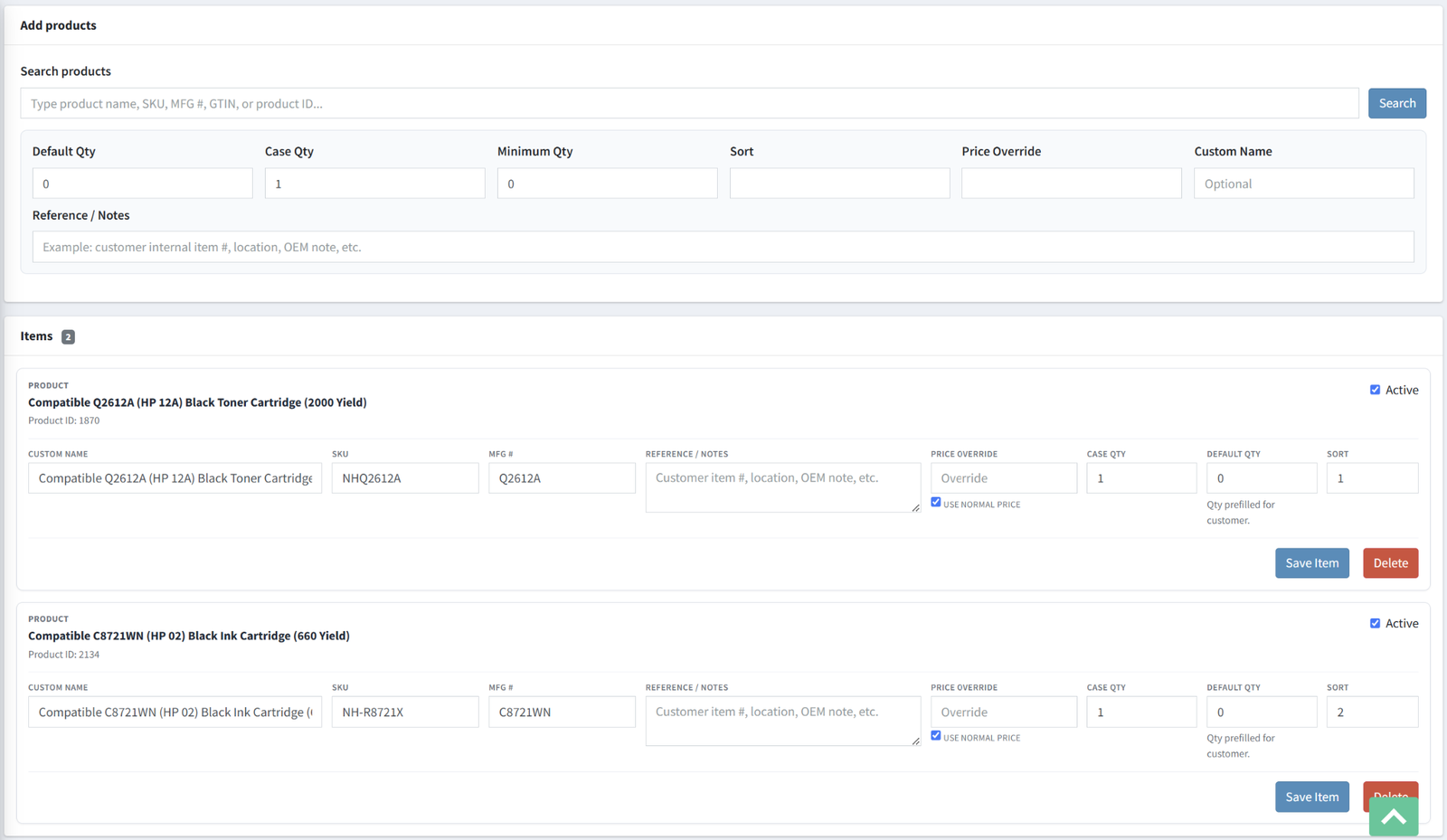The image size is (1447, 840).
Task: Click Reference / Notes textarea for C8721WN item
Action: 783,721
